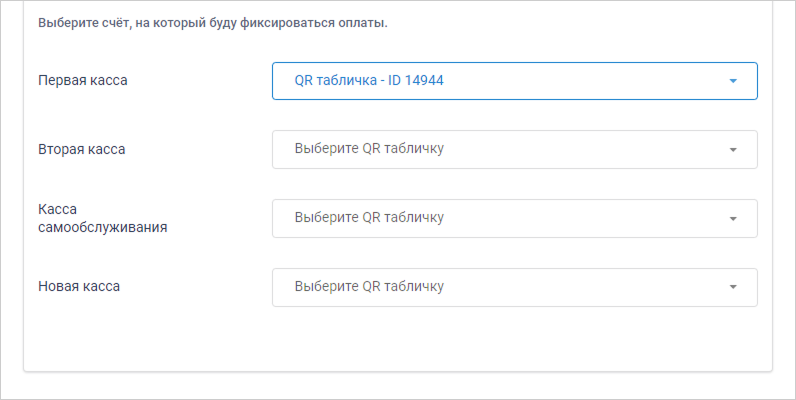The height and width of the screenshot is (400, 796).
Task: Click the 'Вторая касса' label
Action: click(x=81, y=149)
